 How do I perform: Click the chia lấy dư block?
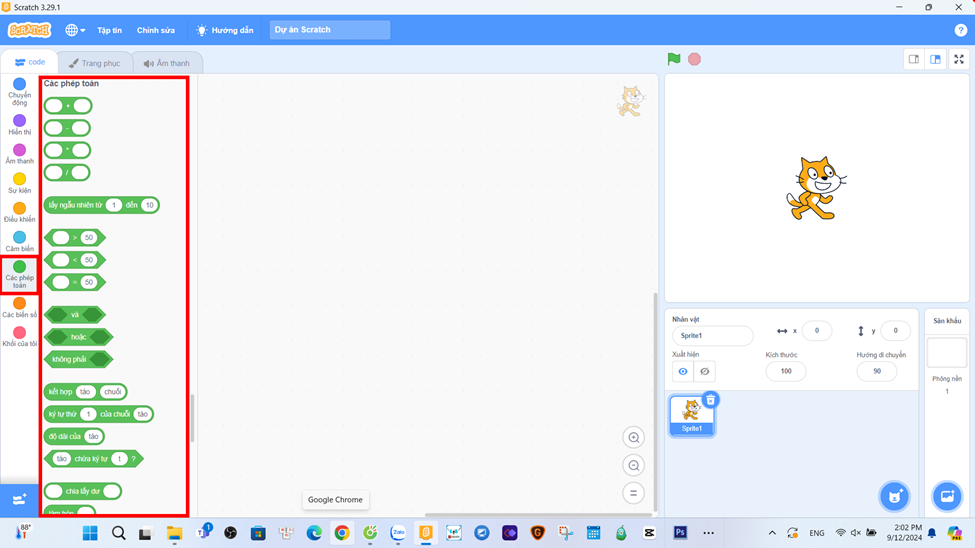[x=83, y=491]
